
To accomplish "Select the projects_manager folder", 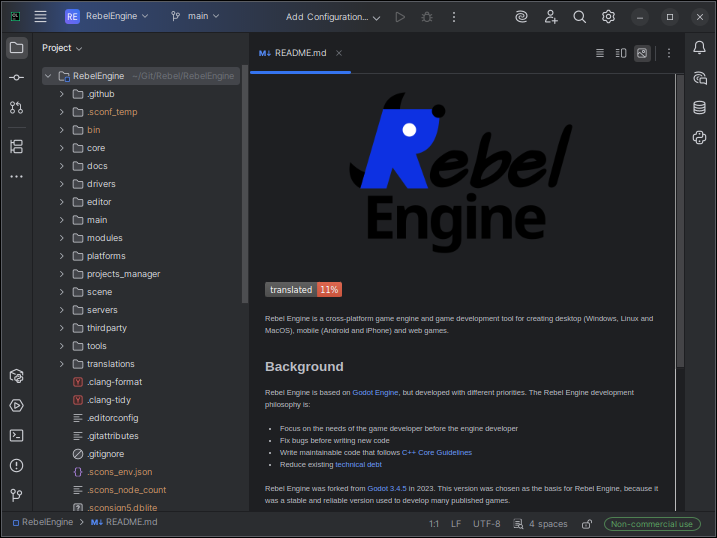I will [x=123, y=274].
